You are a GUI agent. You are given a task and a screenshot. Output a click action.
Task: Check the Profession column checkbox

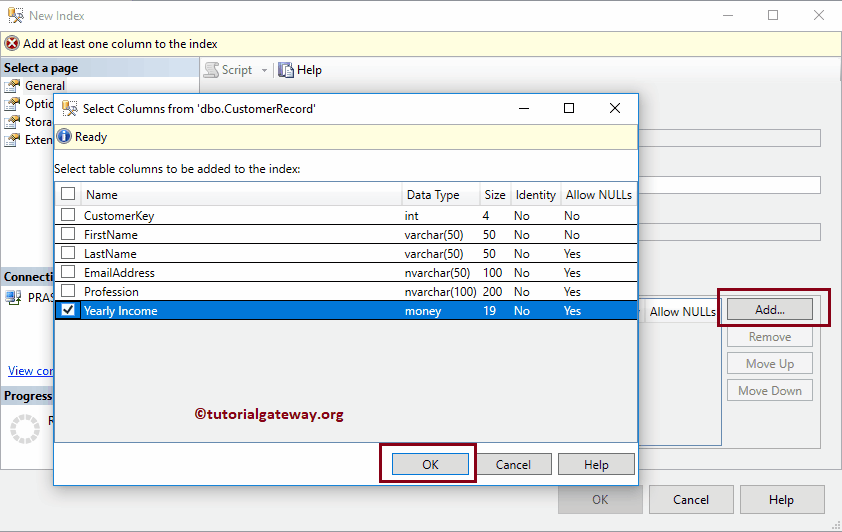[68, 291]
